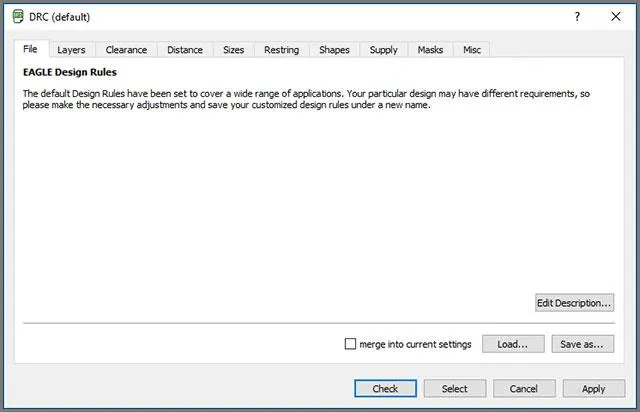
Task: Open the Misc tab
Action: (x=472, y=50)
